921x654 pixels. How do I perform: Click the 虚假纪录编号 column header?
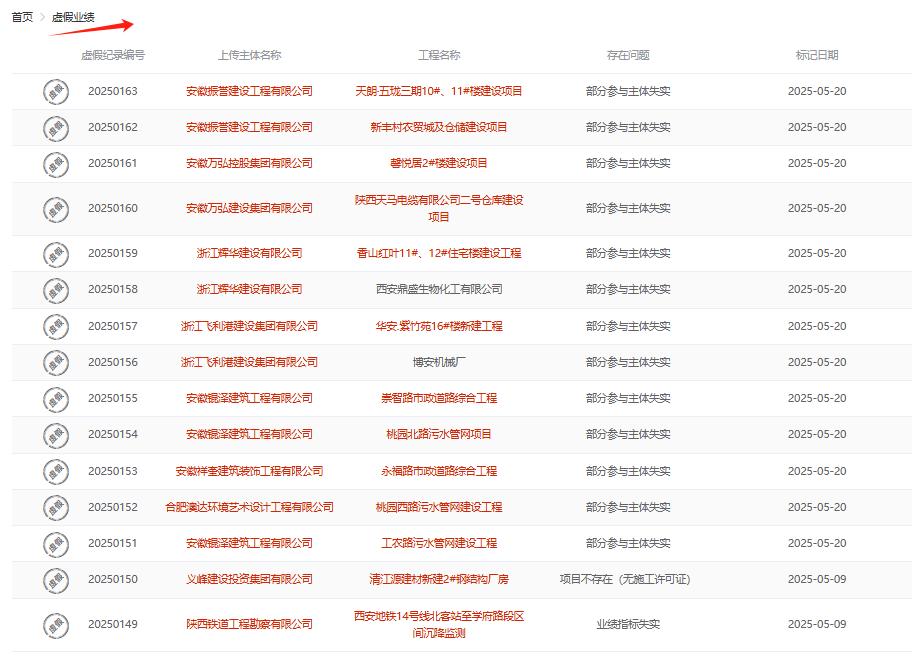[x=113, y=55]
